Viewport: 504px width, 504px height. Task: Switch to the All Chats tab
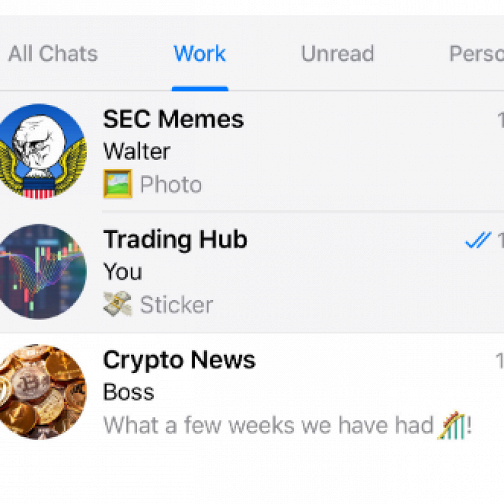pyautogui.click(x=53, y=54)
